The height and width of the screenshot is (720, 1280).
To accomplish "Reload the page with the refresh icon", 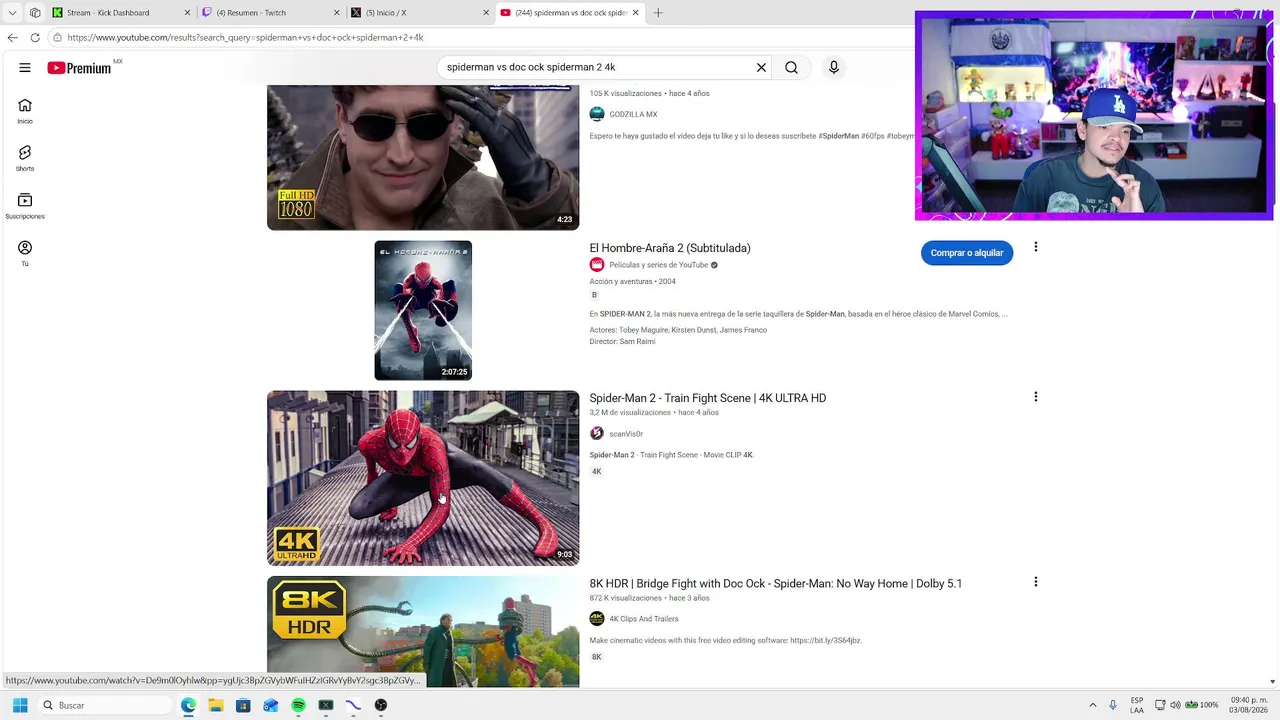I will (35, 37).
